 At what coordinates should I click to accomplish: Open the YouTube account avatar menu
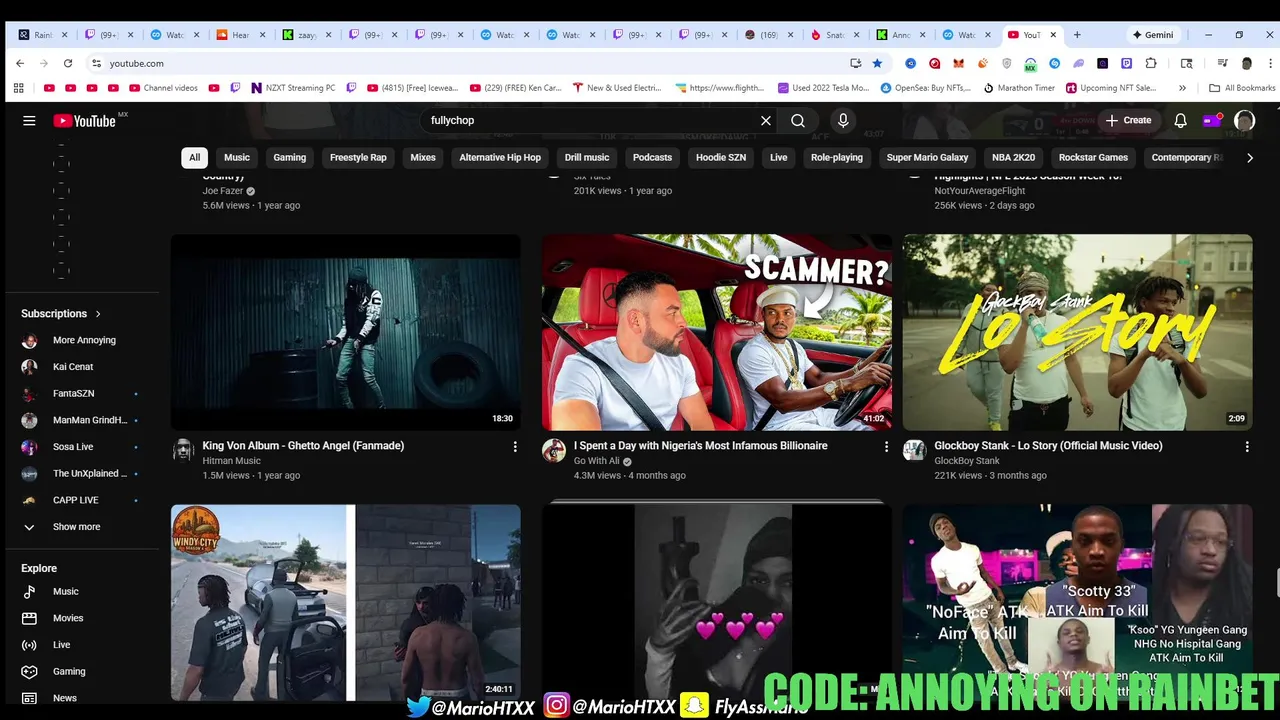coord(1244,120)
